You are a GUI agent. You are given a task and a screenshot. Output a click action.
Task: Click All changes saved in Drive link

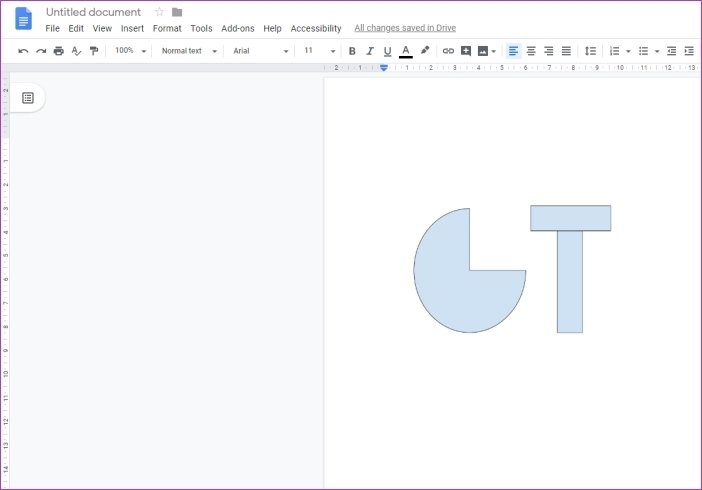pyautogui.click(x=405, y=28)
